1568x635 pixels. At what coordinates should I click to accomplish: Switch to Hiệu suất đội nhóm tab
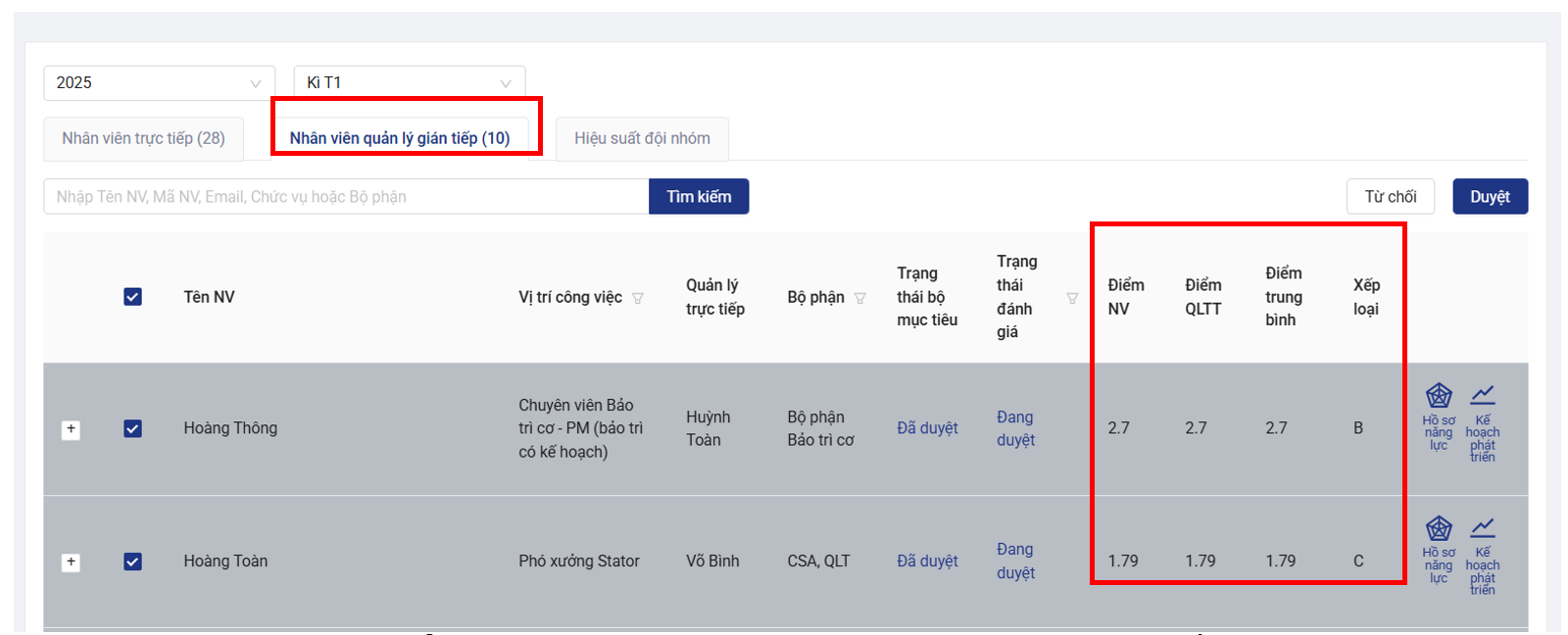pos(642,138)
